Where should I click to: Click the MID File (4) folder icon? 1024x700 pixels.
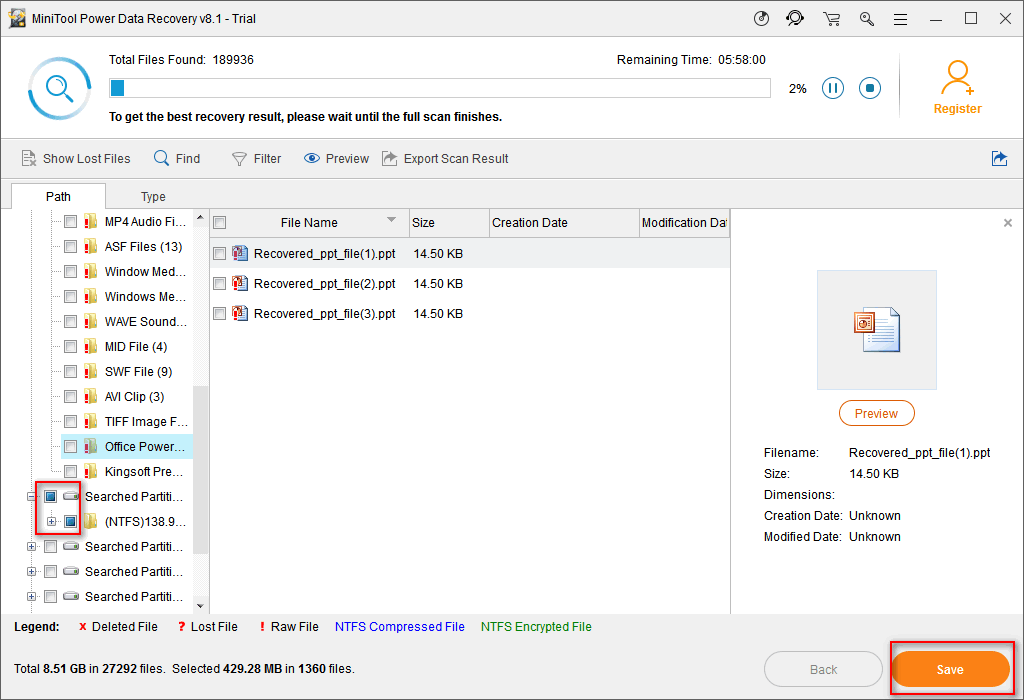[x=90, y=347]
